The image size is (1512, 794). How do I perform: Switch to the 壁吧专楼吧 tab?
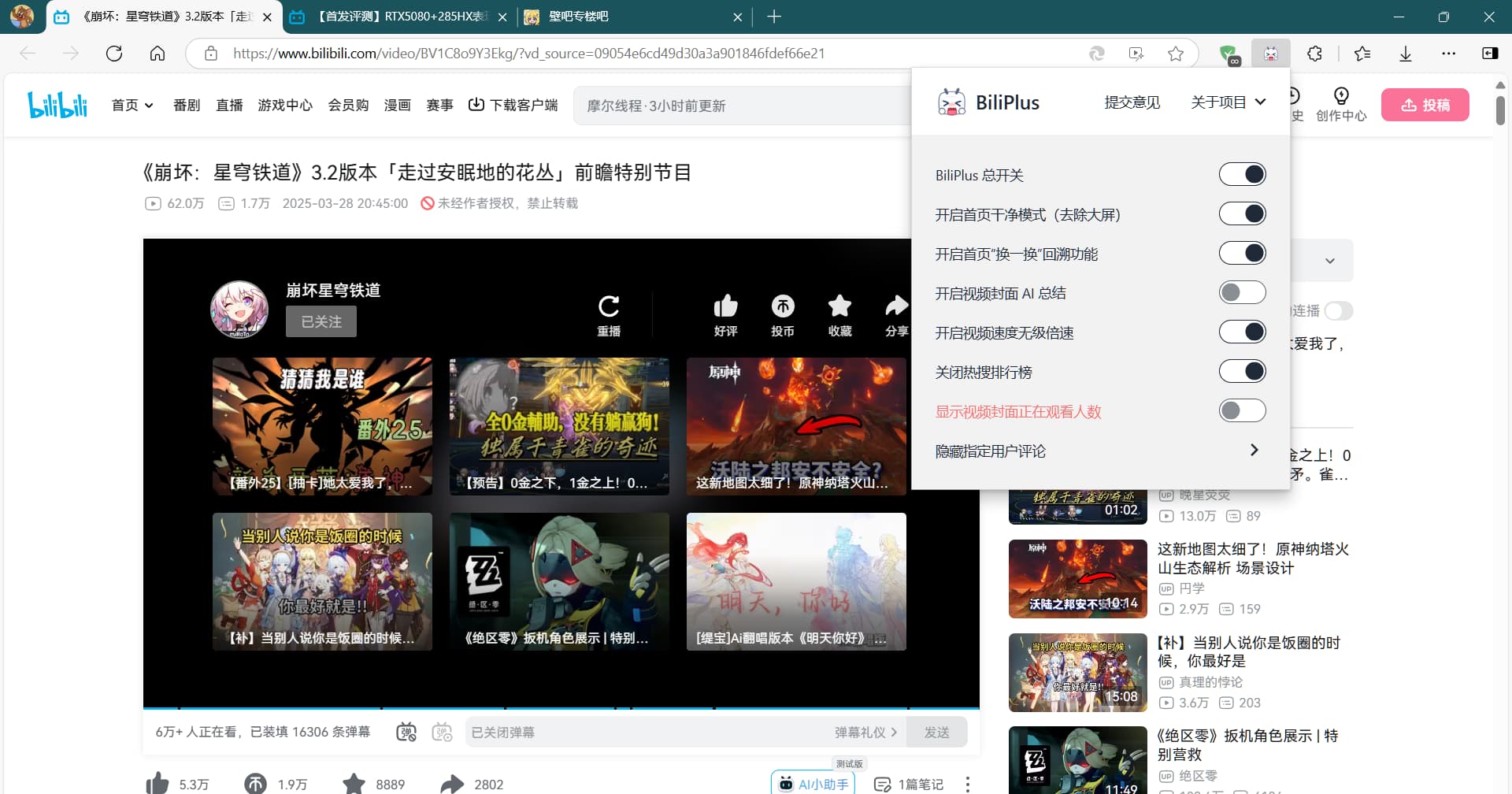(634, 17)
